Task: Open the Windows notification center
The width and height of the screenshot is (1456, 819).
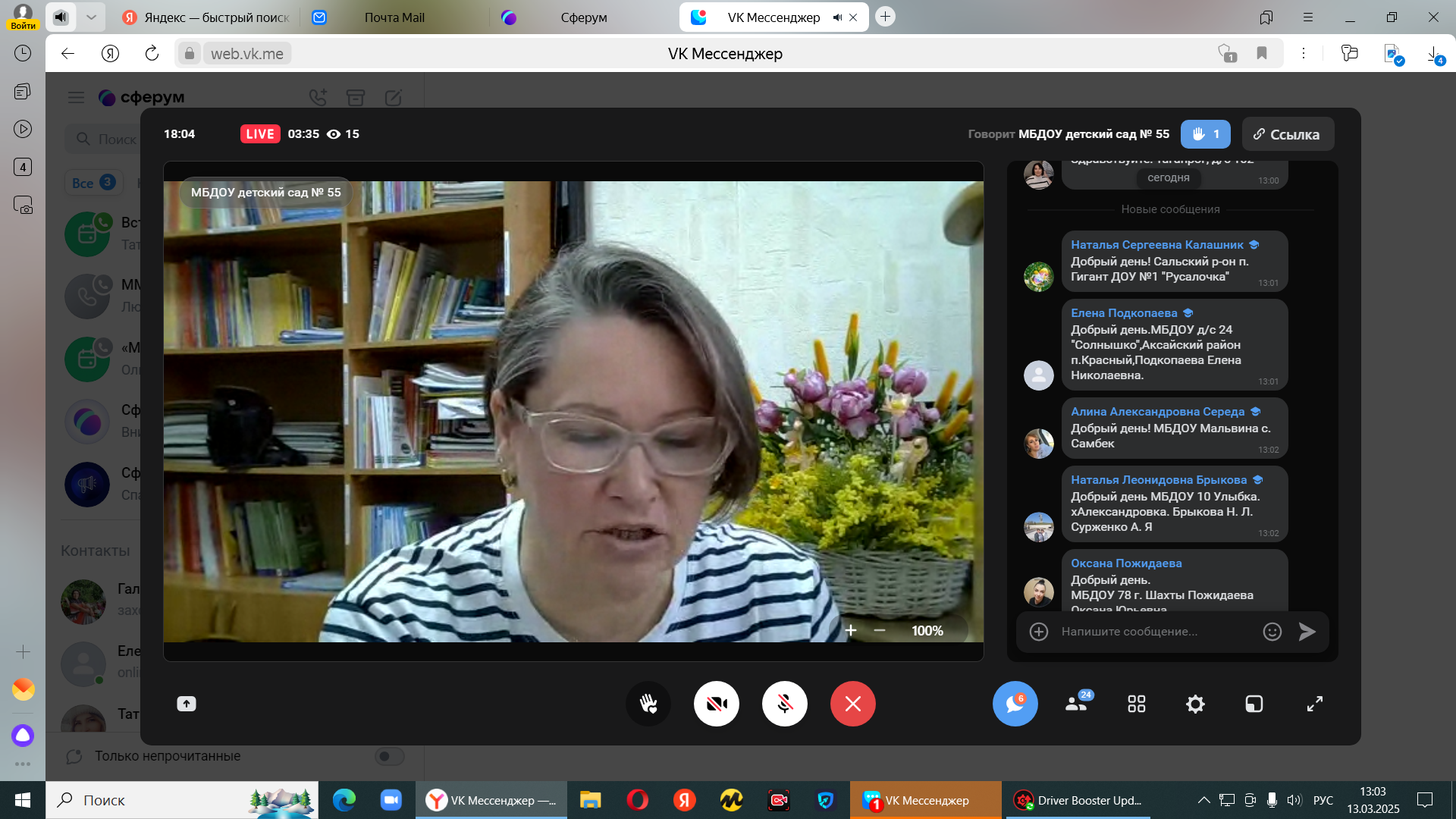Action: click(1425, 800)
